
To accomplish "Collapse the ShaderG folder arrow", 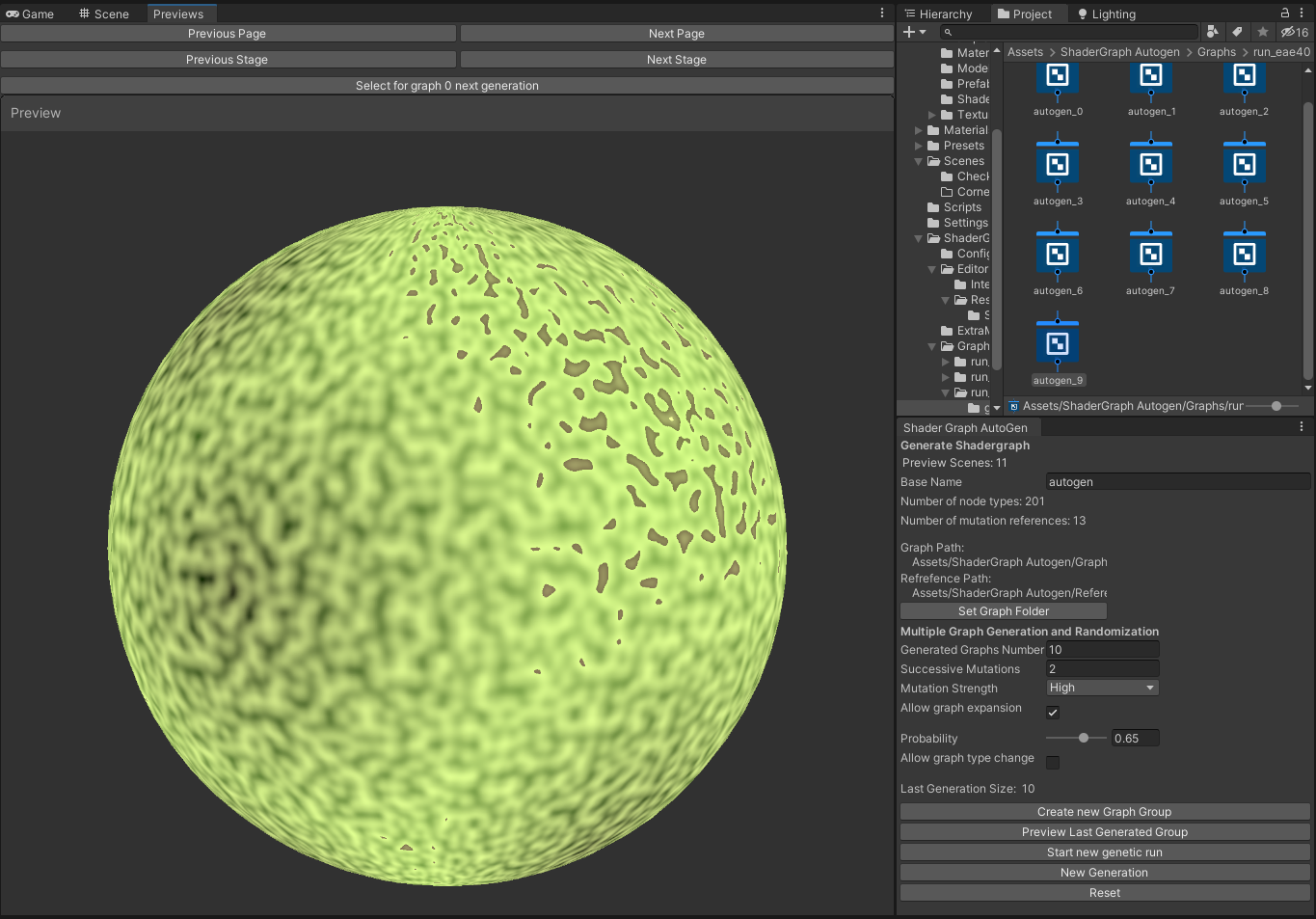I will (918, 238).
